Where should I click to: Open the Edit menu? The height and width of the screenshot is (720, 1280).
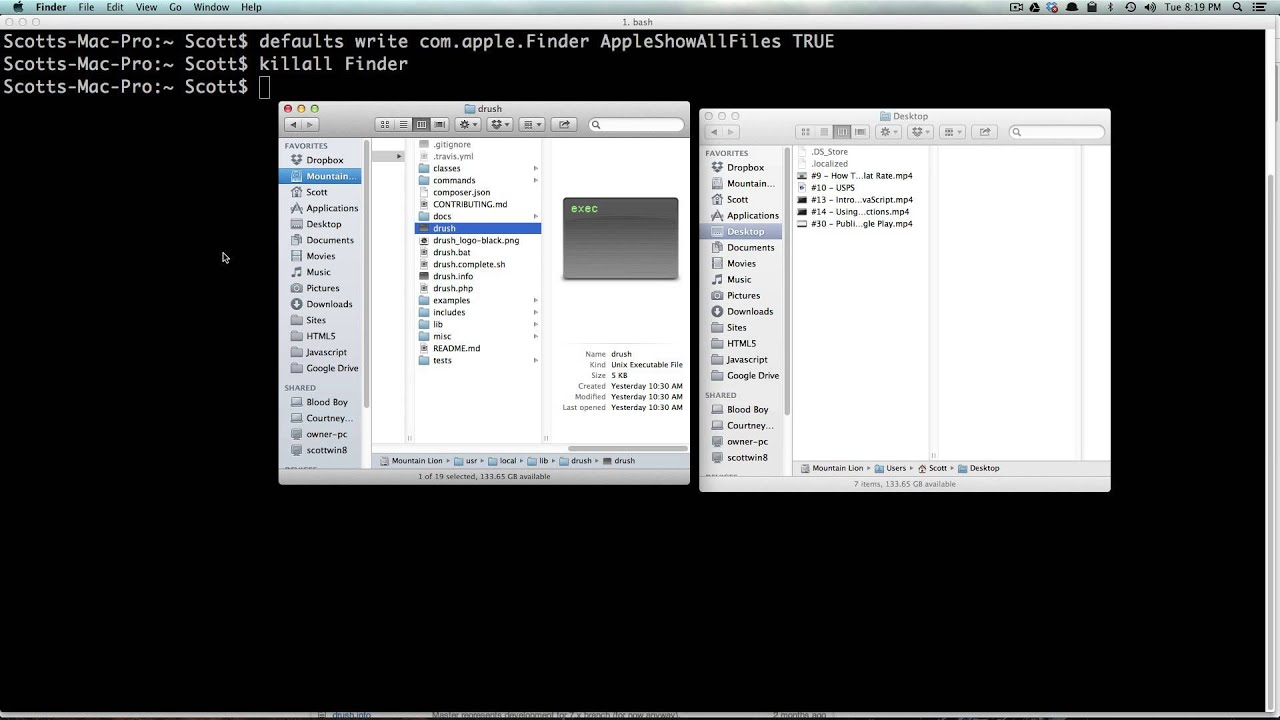coord(115,7)
